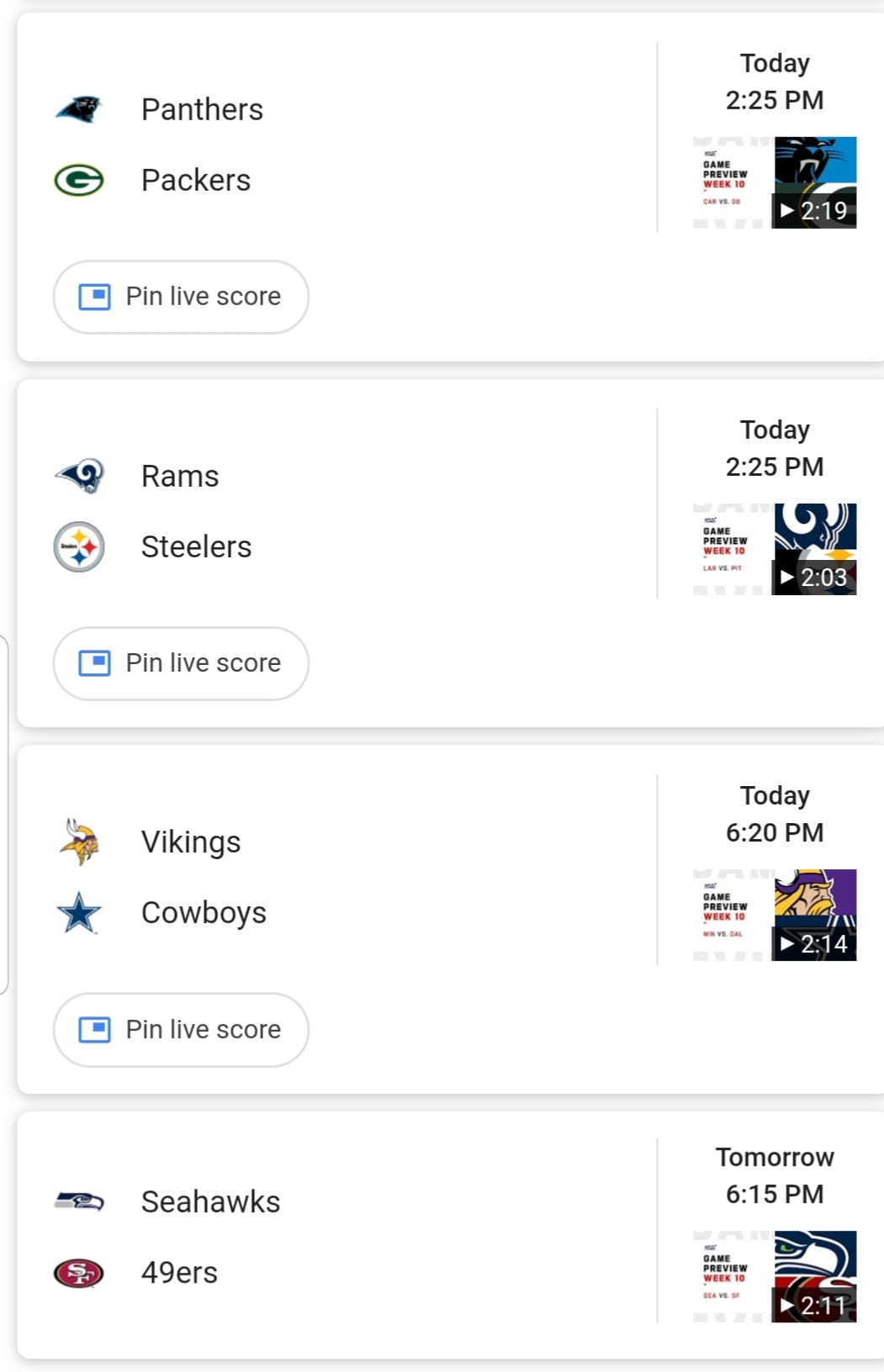This screenshot has width=884, height=1372.
Task: Open the Packers team name link
Action: coord(196,180)
